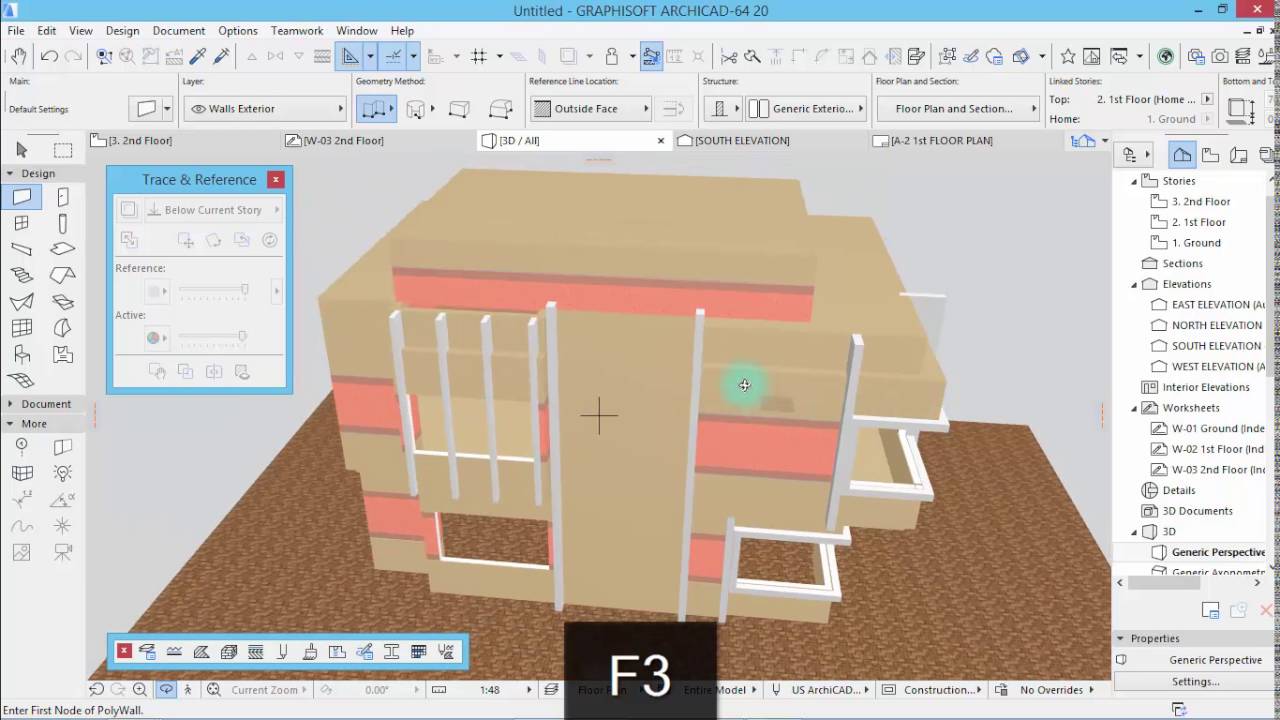
Task: Select the Curtain Wall tool
Action: pos(22,327)
